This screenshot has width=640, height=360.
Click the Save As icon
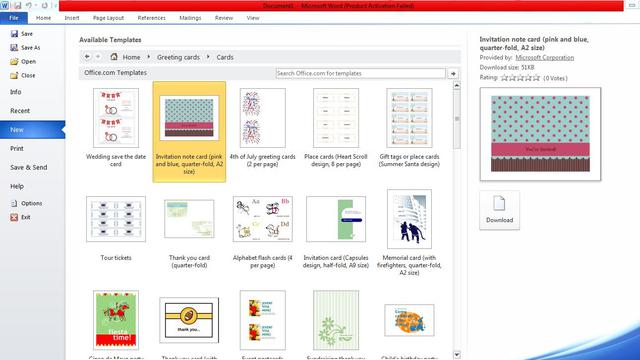click(14, 47)
